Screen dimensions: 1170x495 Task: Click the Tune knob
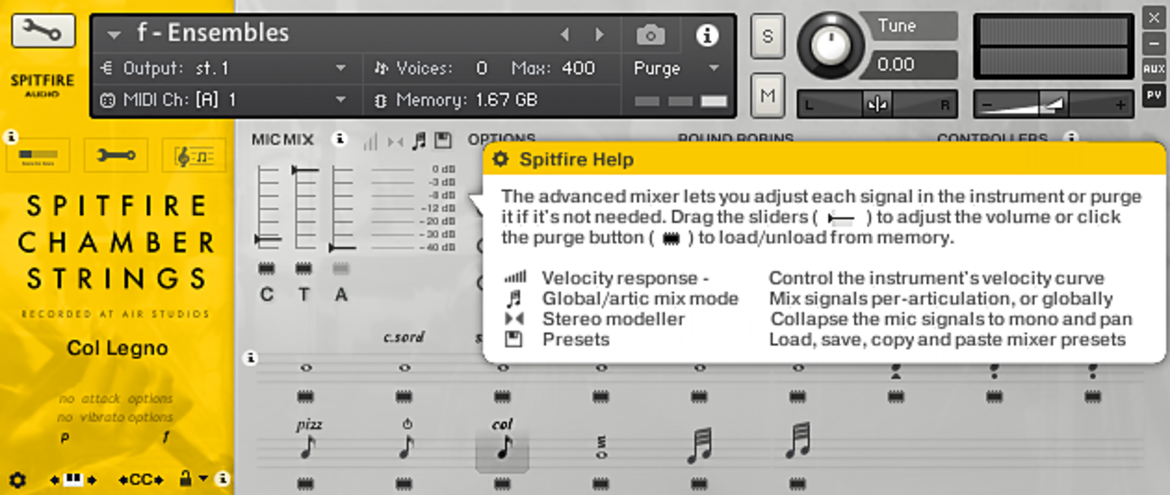(827, 46)
